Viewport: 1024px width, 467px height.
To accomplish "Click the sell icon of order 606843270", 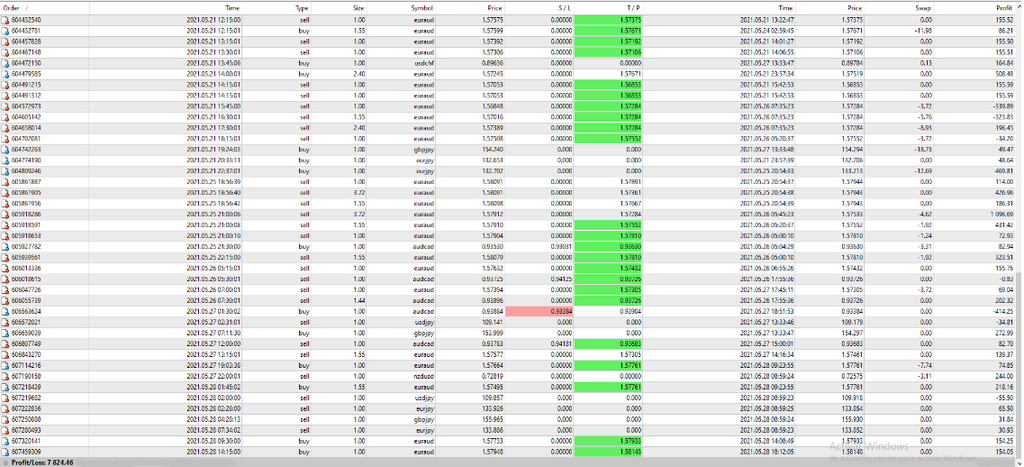I will pos(5,354).
